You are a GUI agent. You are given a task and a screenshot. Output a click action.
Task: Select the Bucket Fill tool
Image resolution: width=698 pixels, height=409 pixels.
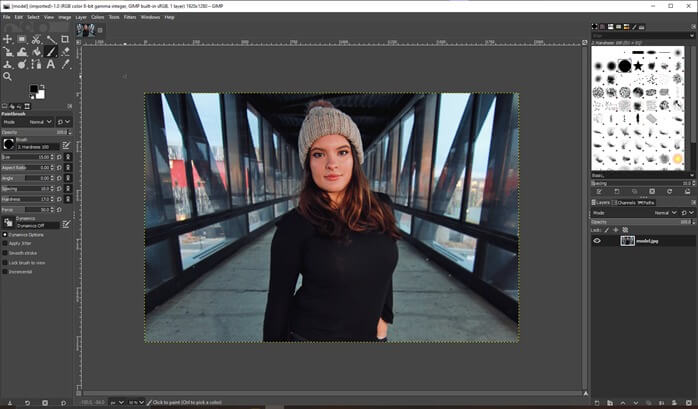[x=37, y=52]
